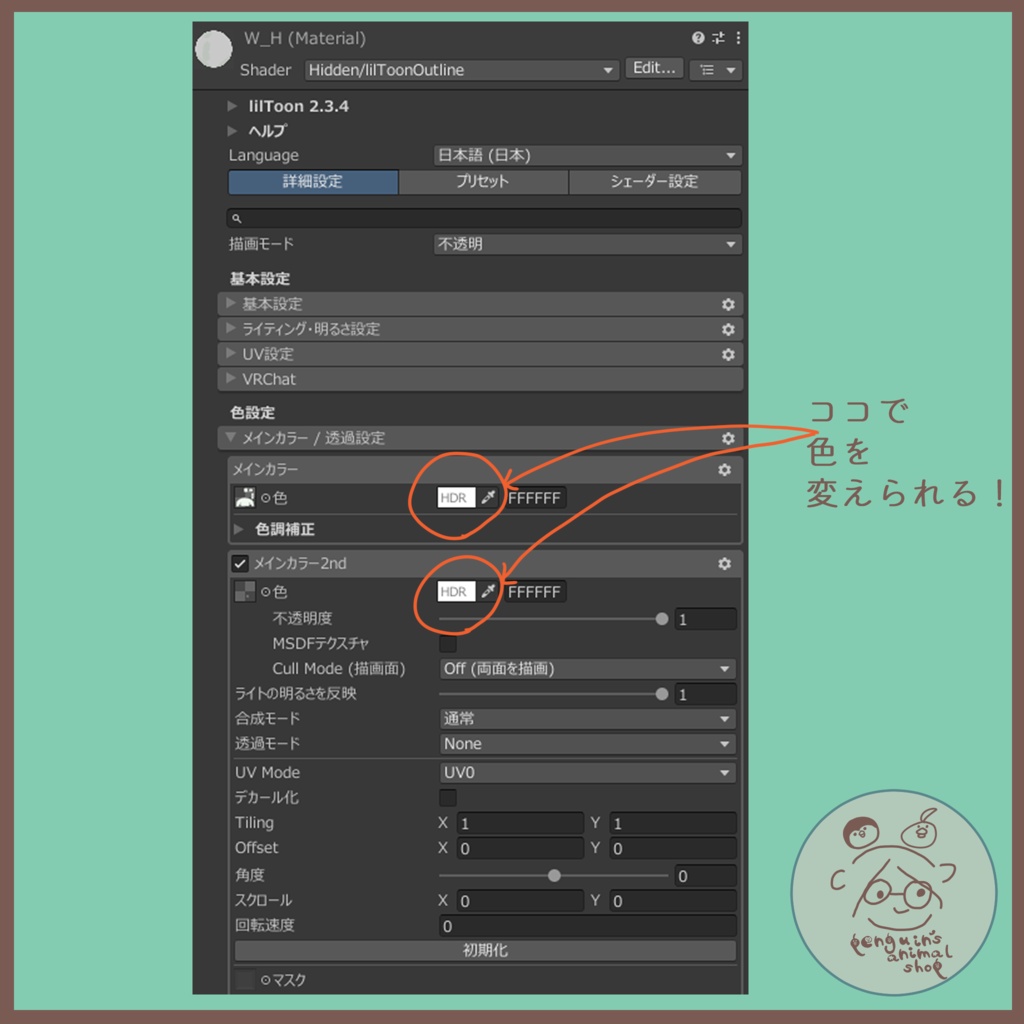
Task: Open the 描画モード dropdown showing 不透明
Action: tap(588, 244)
